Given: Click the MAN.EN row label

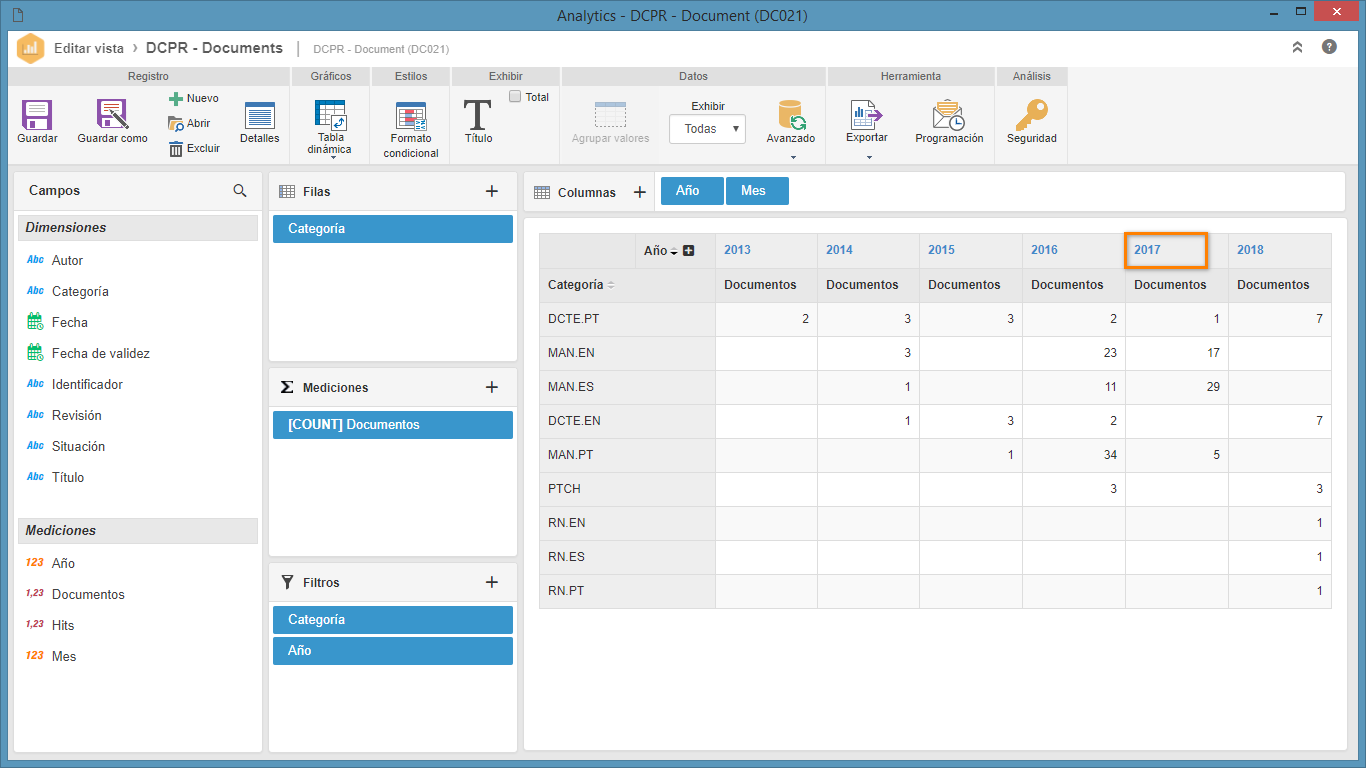Looking at the screenshot, I should (x=572, y=353).
